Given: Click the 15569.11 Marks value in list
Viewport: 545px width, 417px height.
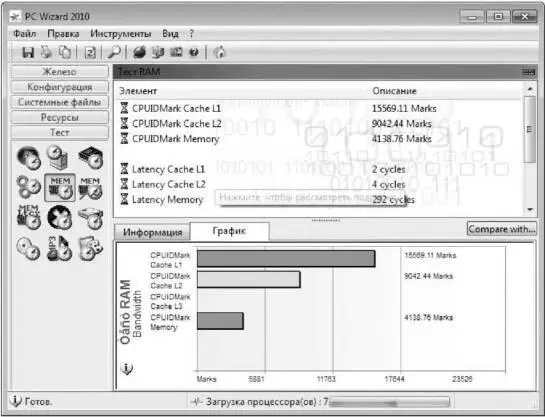Looking at the screenshot, I should tap(404, 108).
